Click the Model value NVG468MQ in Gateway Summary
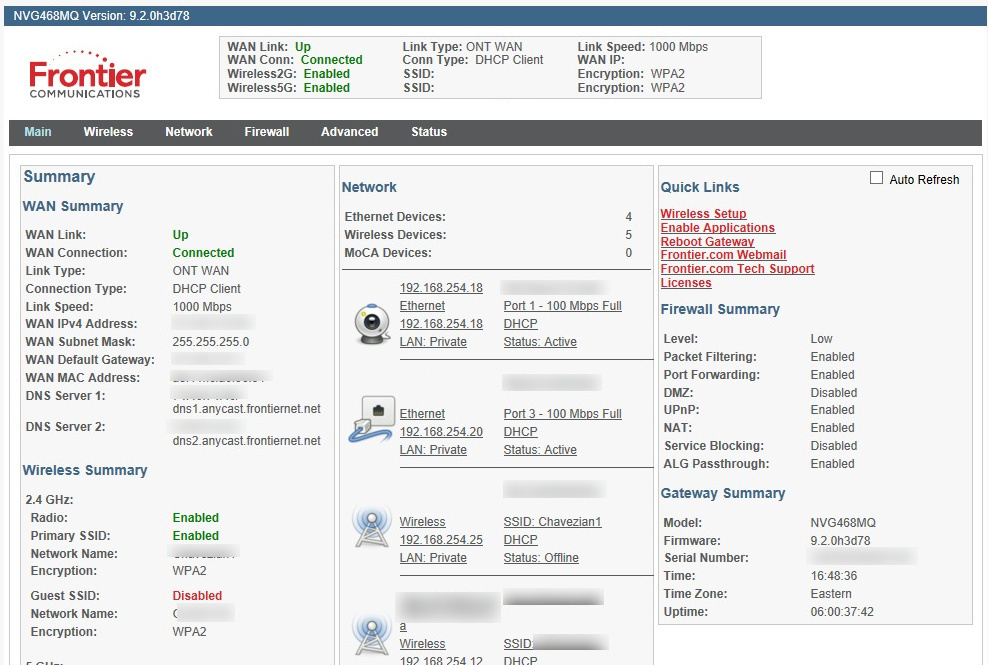Screen dimensions: 988x665 pyautogui.click(x=843, y=523)
